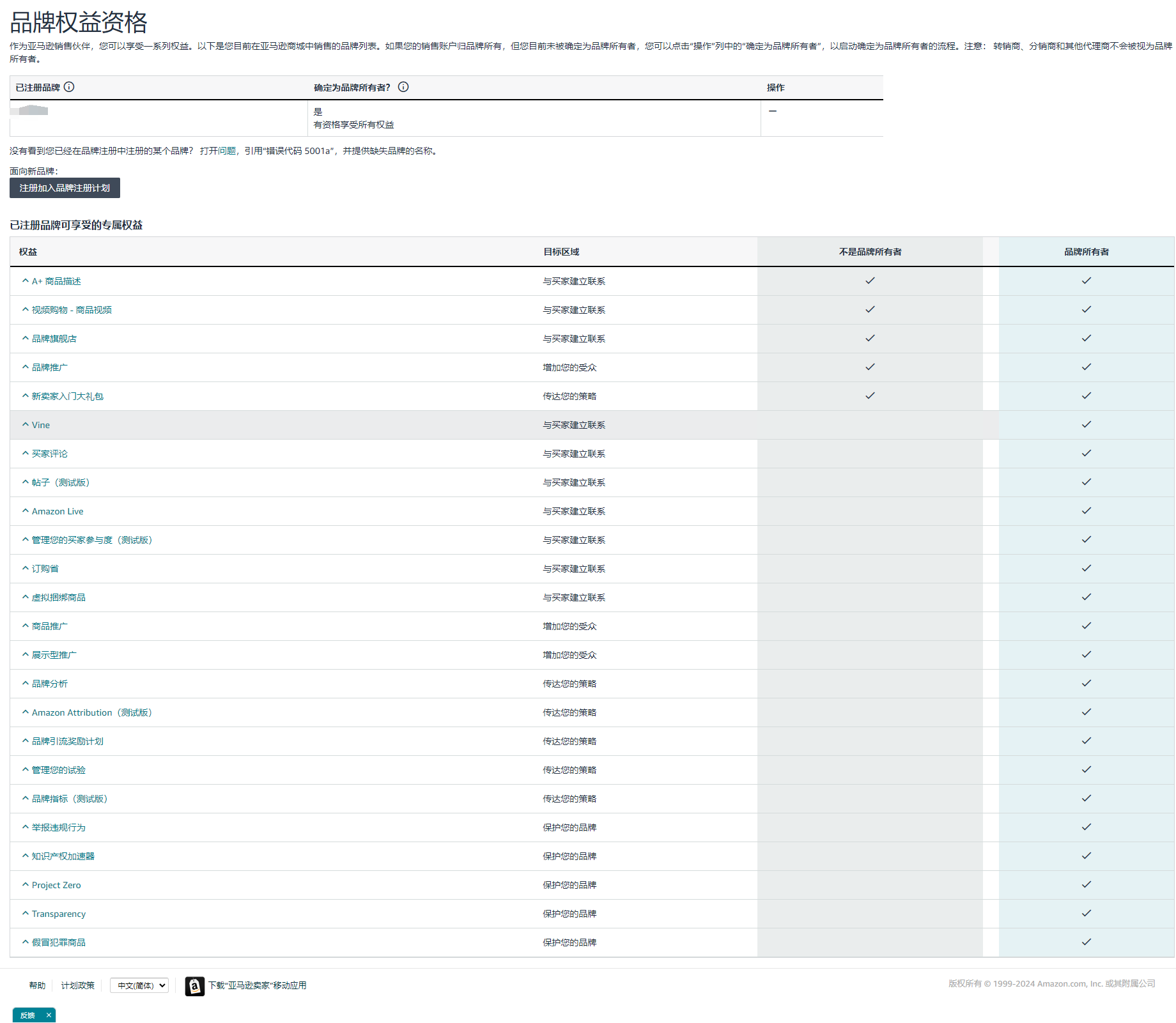Open the 帮助 footer link
Image resolution: width=1176 pixels, height=1023 pixels.
click(x=37, y=985)
